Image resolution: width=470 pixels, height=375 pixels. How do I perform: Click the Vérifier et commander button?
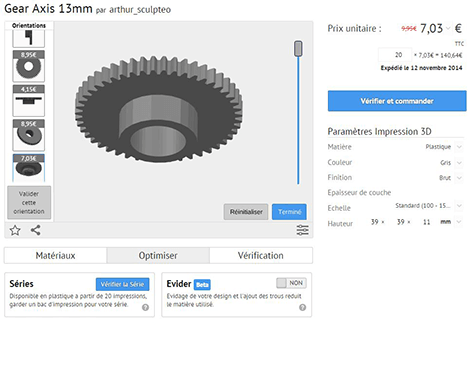tap(397, 101)
